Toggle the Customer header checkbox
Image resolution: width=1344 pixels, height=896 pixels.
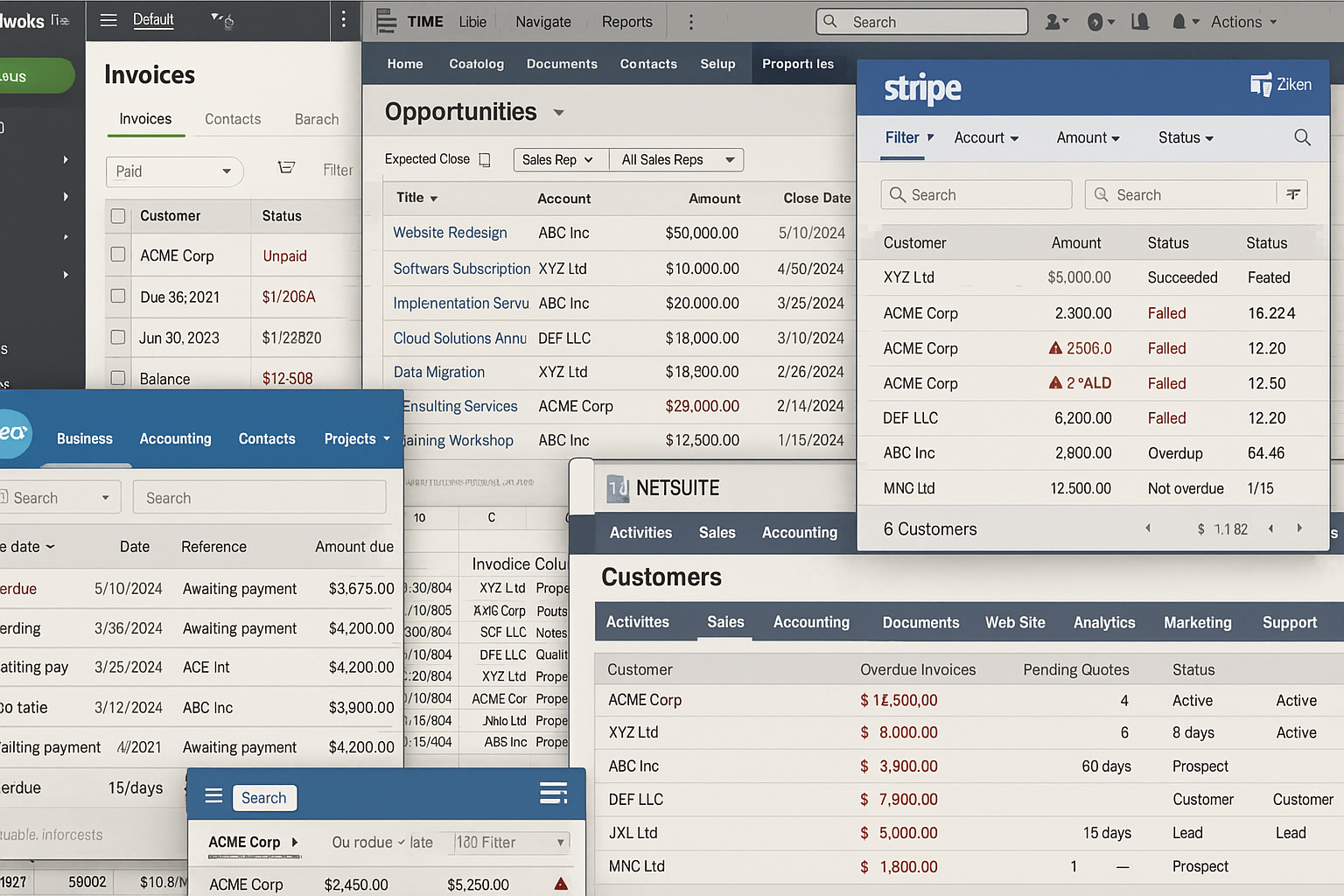pyautogui.click(x=118, y=215)
